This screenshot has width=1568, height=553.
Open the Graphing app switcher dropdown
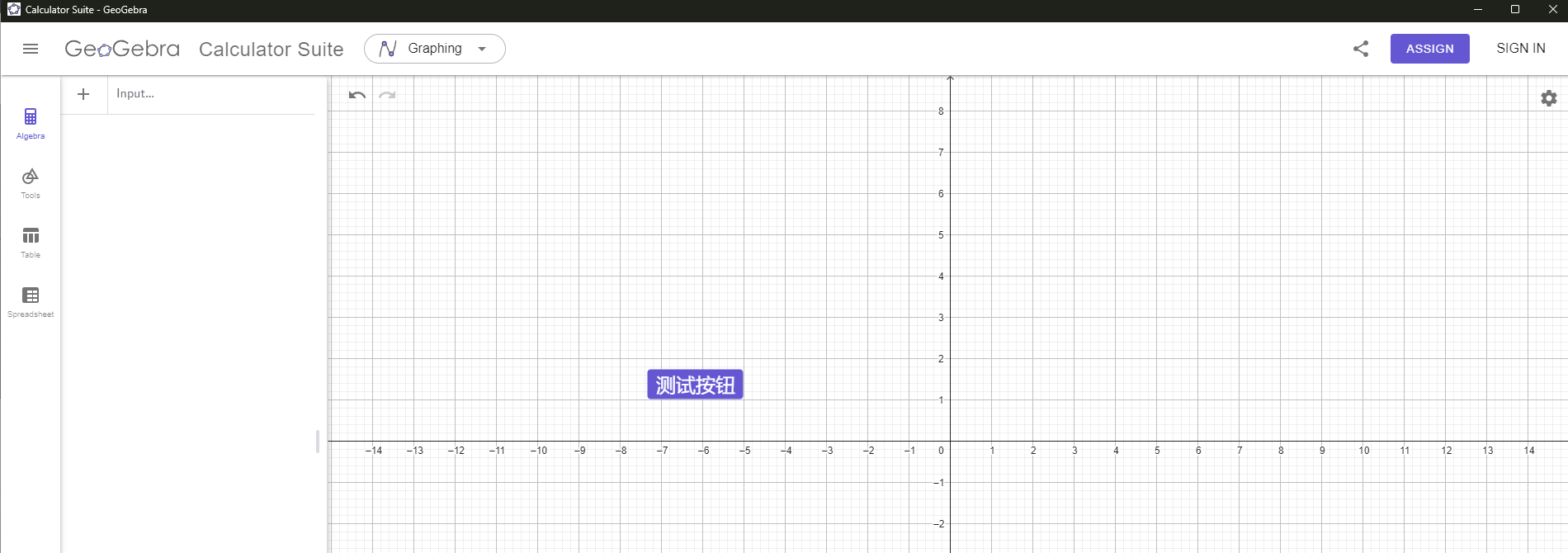pyautogui.click(x=434, y=49)
